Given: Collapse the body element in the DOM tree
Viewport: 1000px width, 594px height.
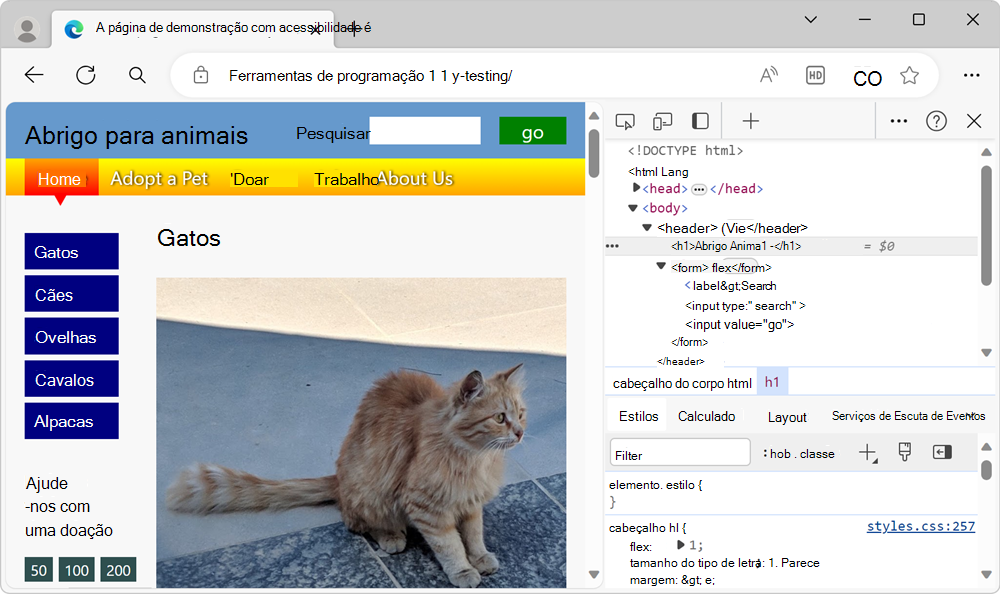Looking at the screenshot, I should pyautogui.click(x=632, y=206).
